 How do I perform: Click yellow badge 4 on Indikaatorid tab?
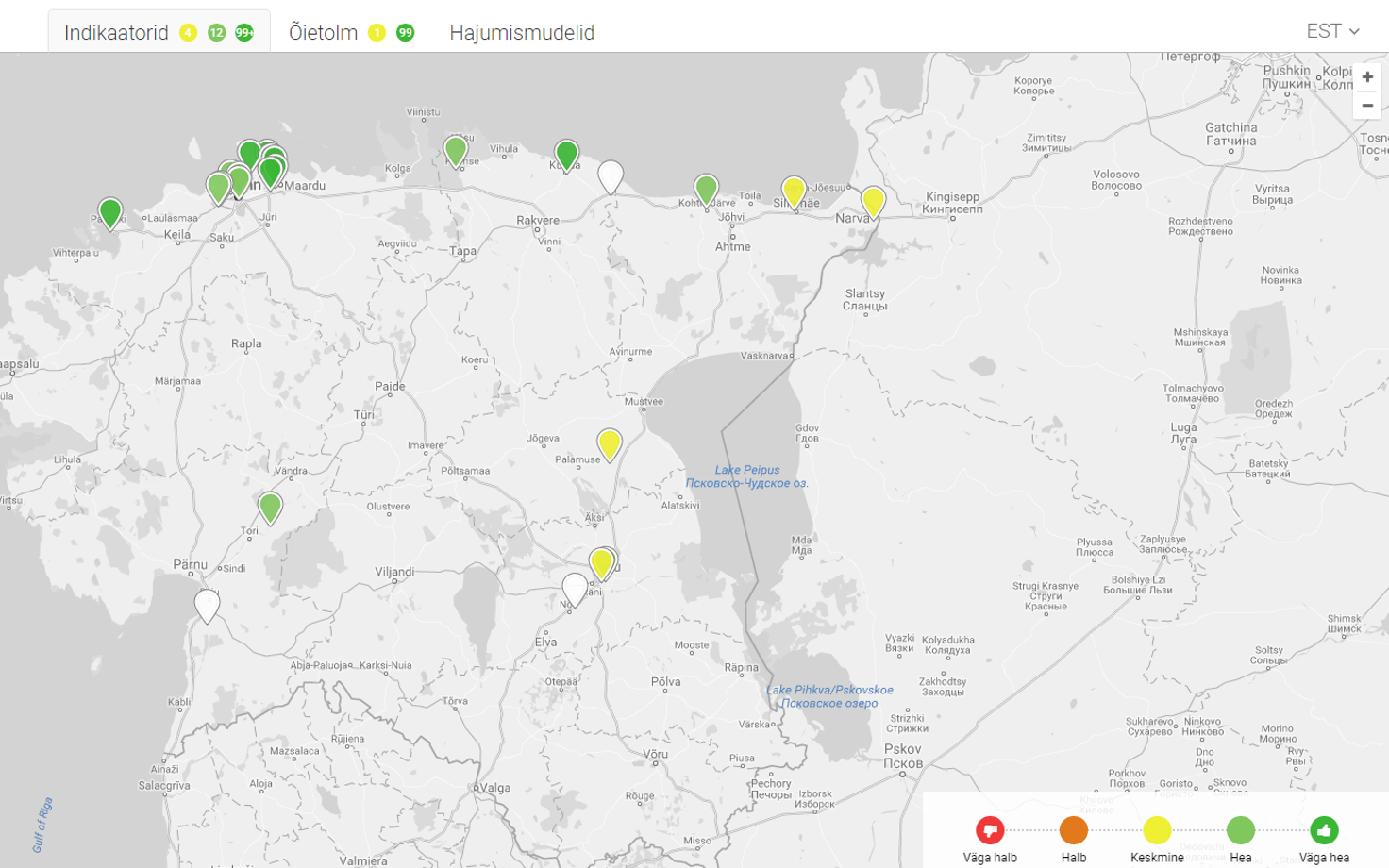click(x=188, y=33)
